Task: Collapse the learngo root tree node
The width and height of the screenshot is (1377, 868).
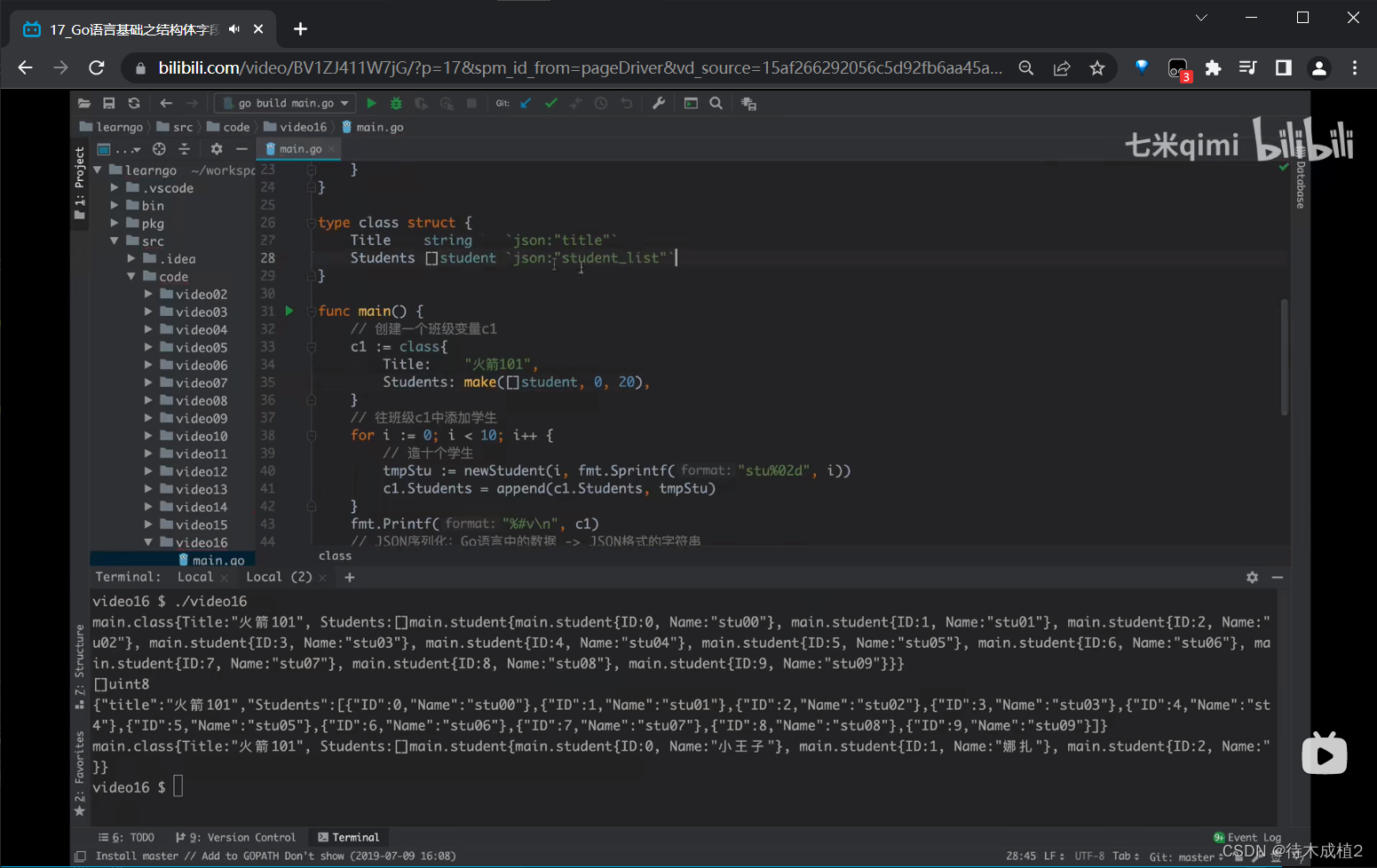Action: click(98, 170)
